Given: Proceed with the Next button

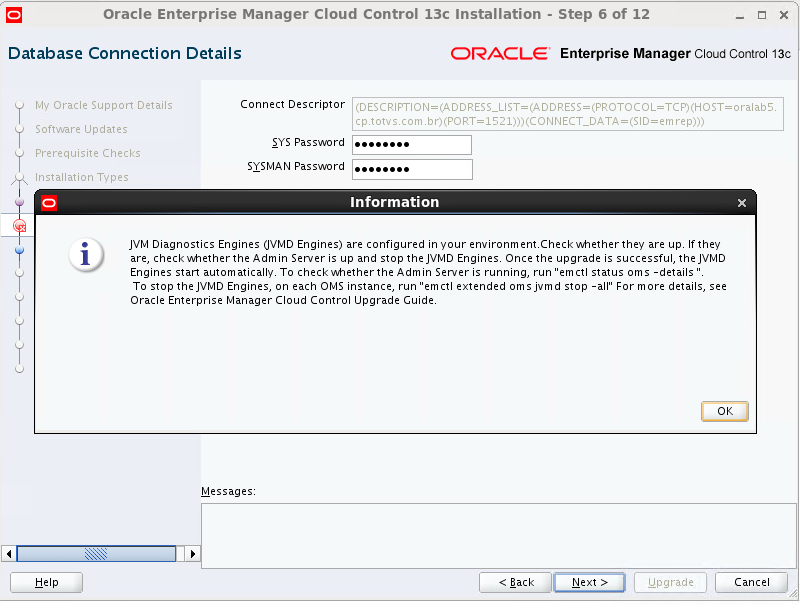Looking at the screenshot, I should click(x=589, y=582).
